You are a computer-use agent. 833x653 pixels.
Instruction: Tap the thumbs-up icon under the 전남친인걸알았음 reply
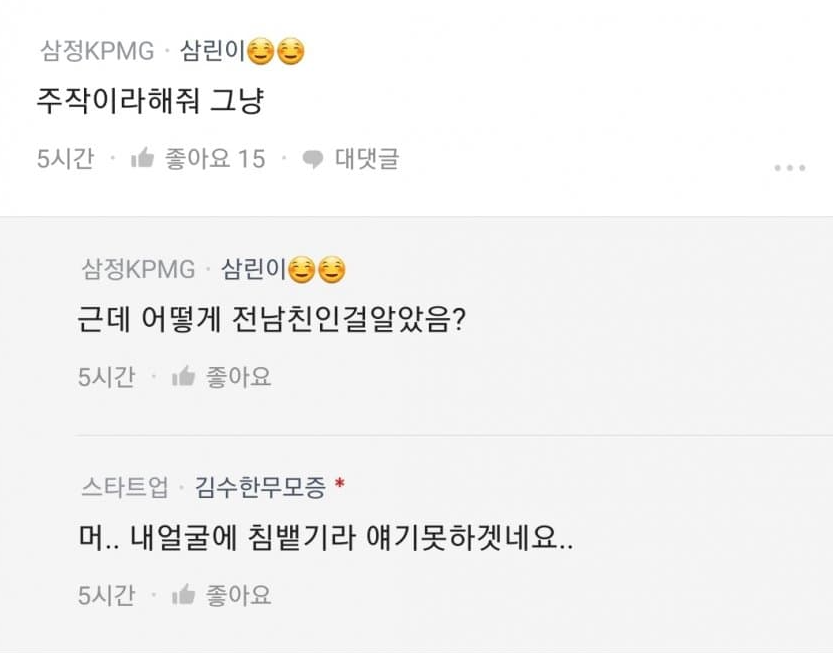pos(183,377)
